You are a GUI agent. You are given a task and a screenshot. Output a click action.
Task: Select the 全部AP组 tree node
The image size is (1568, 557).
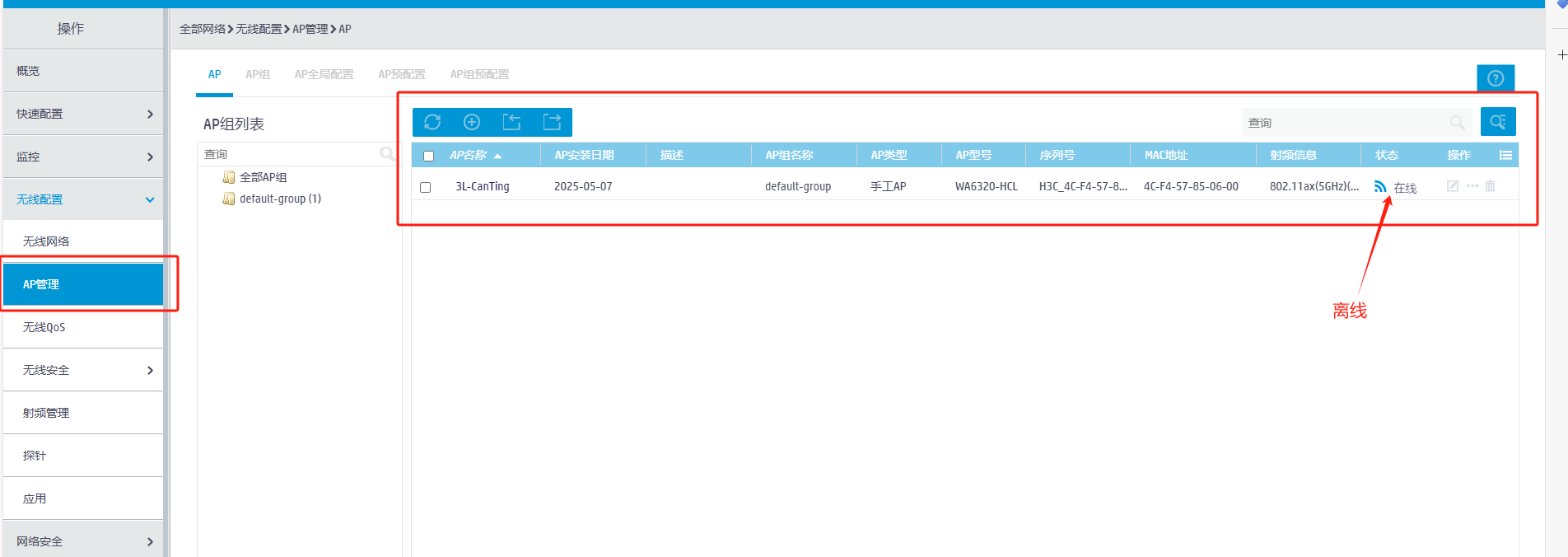click(263, 177)
